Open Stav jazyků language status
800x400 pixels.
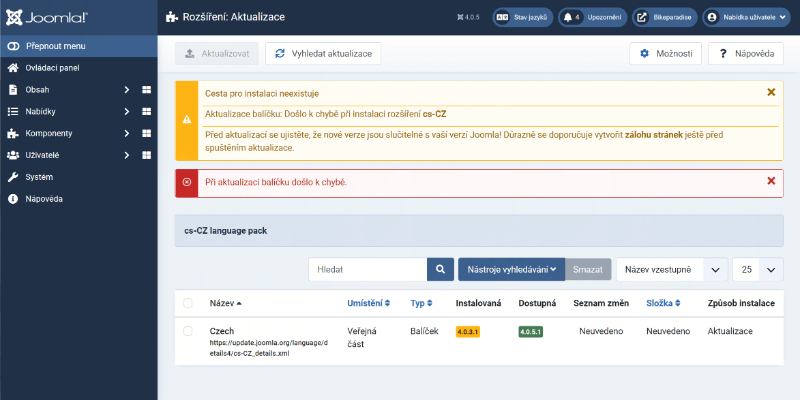(523, 17)
